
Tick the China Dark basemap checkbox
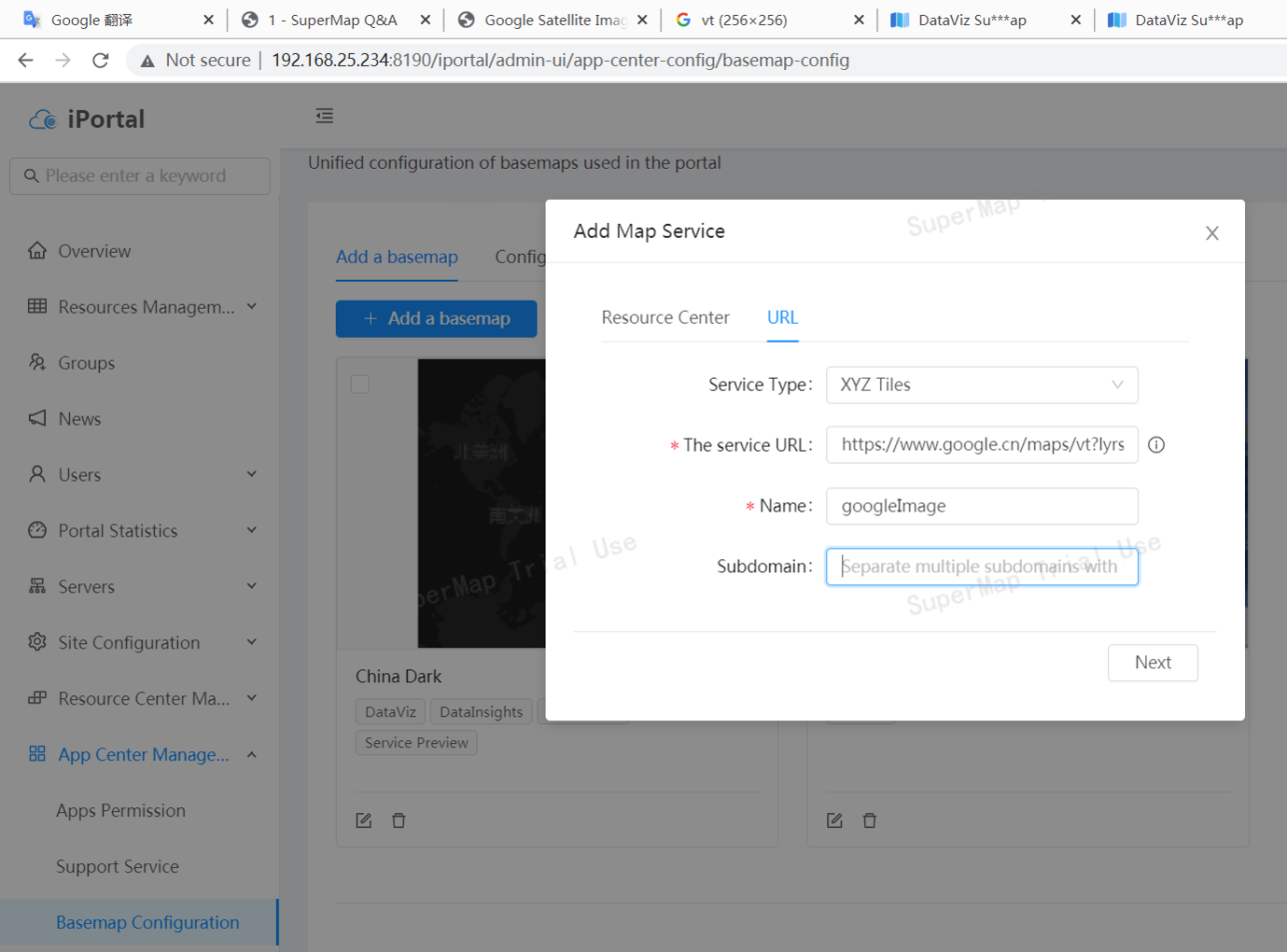(360, 385)
